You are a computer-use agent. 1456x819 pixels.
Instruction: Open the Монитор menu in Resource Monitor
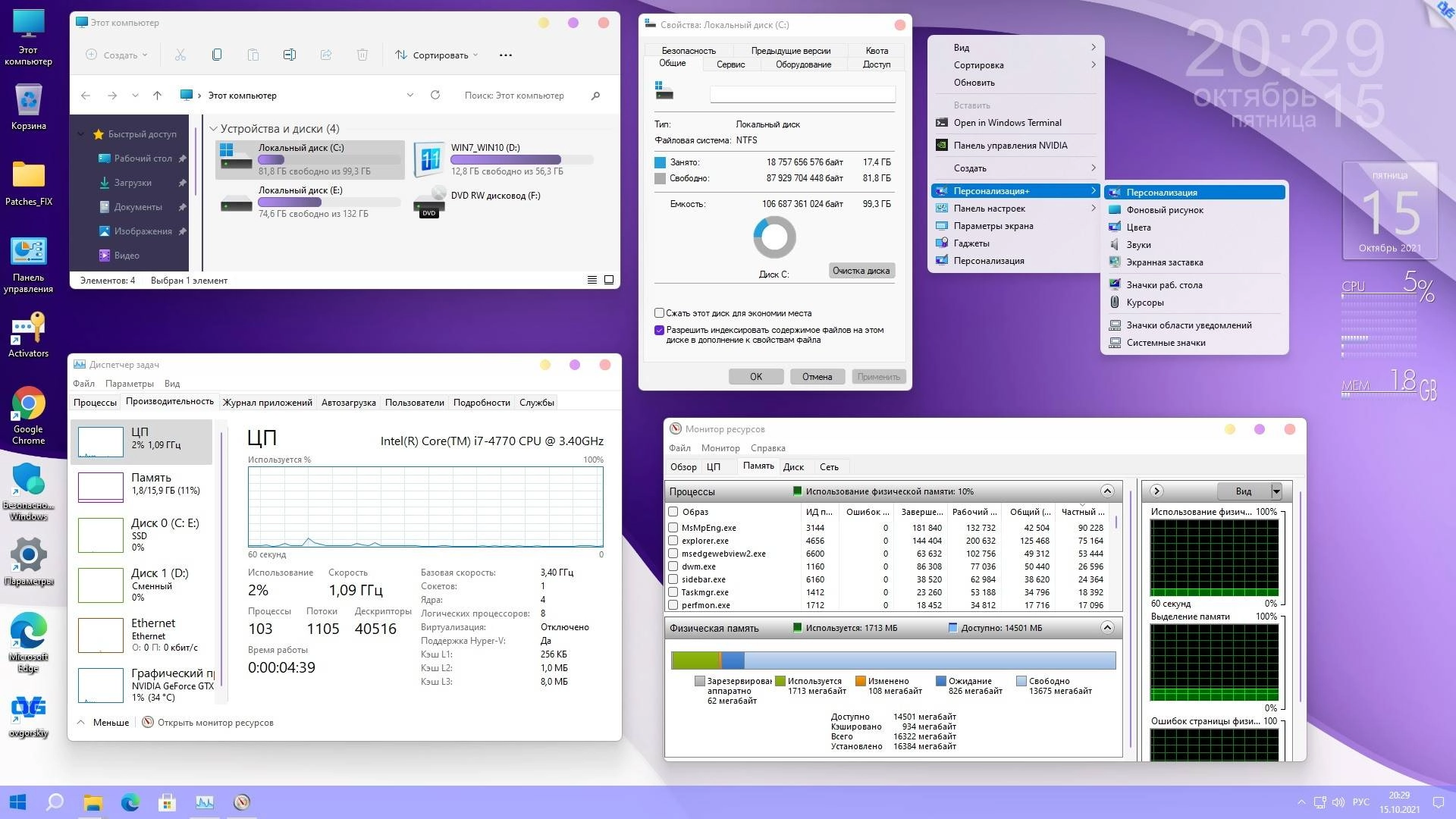pyautogui.click(x=720, y=447)
